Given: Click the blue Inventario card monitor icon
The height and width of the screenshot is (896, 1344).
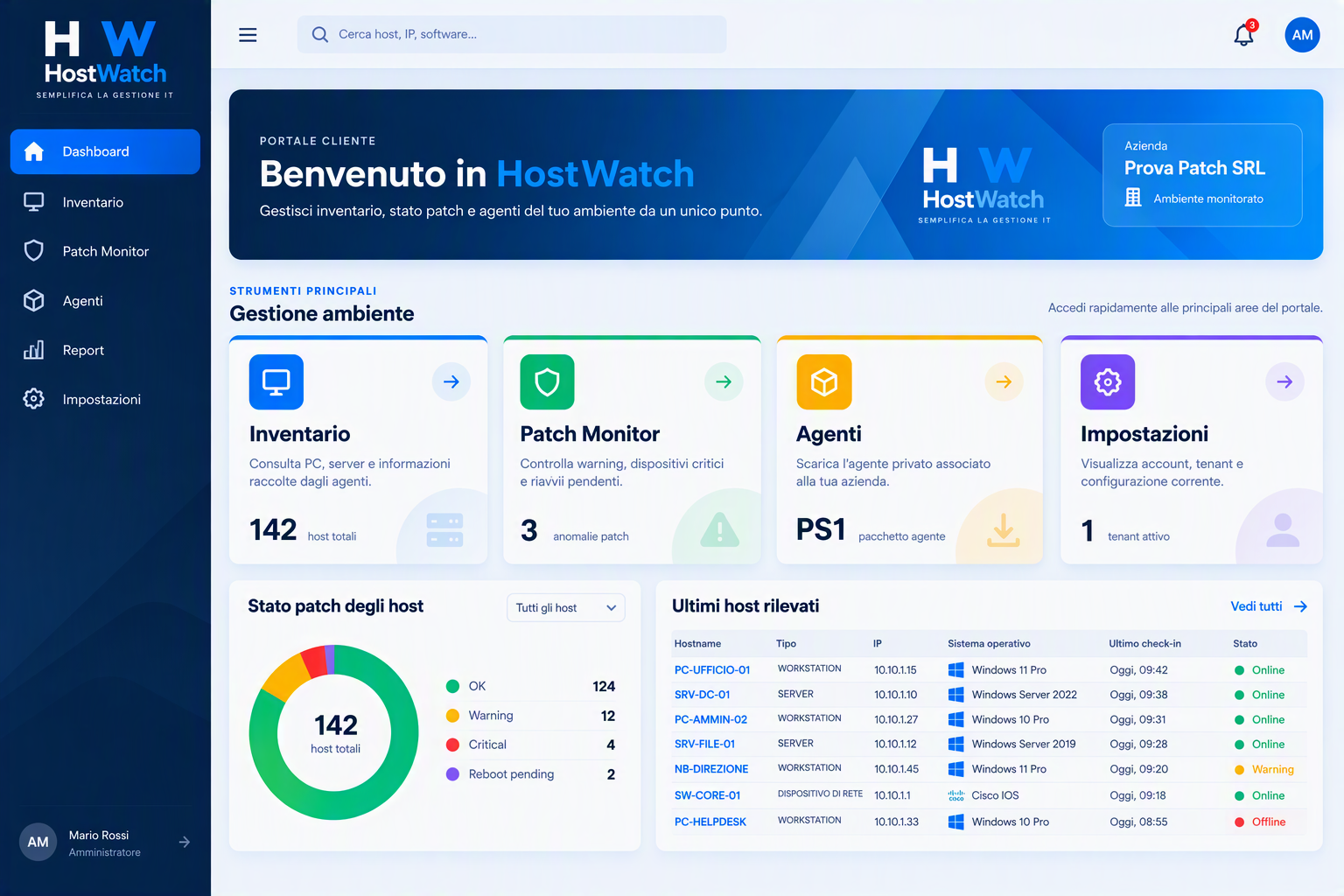Looking at the screenshot, I should [276, 381].
